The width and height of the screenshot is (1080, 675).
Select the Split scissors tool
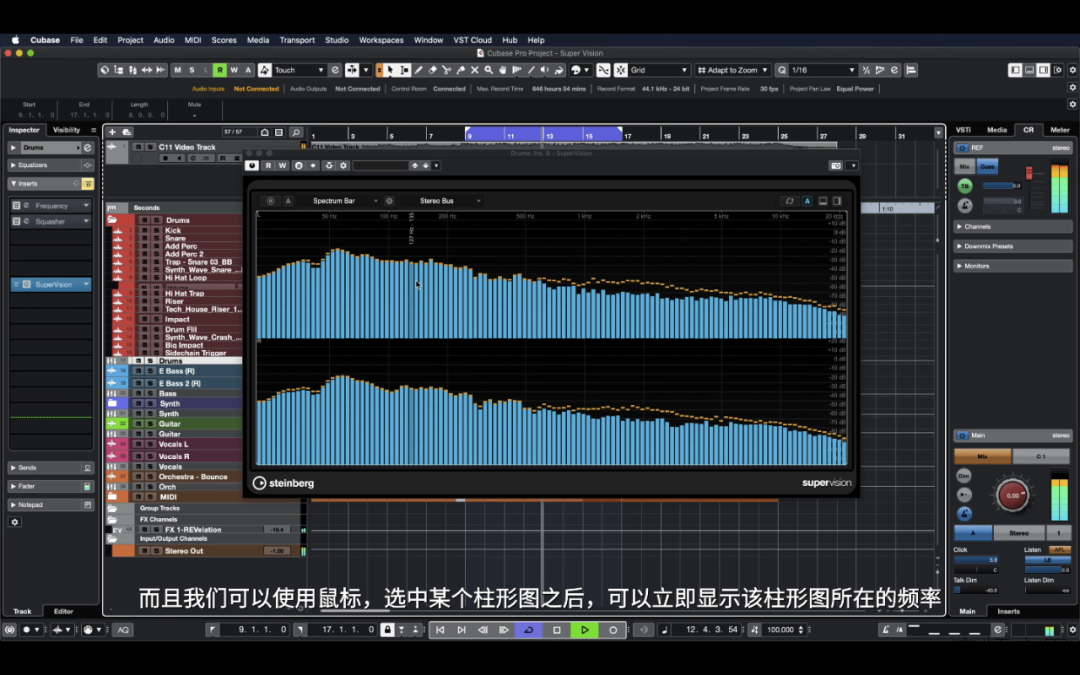[x=446, y=70]
